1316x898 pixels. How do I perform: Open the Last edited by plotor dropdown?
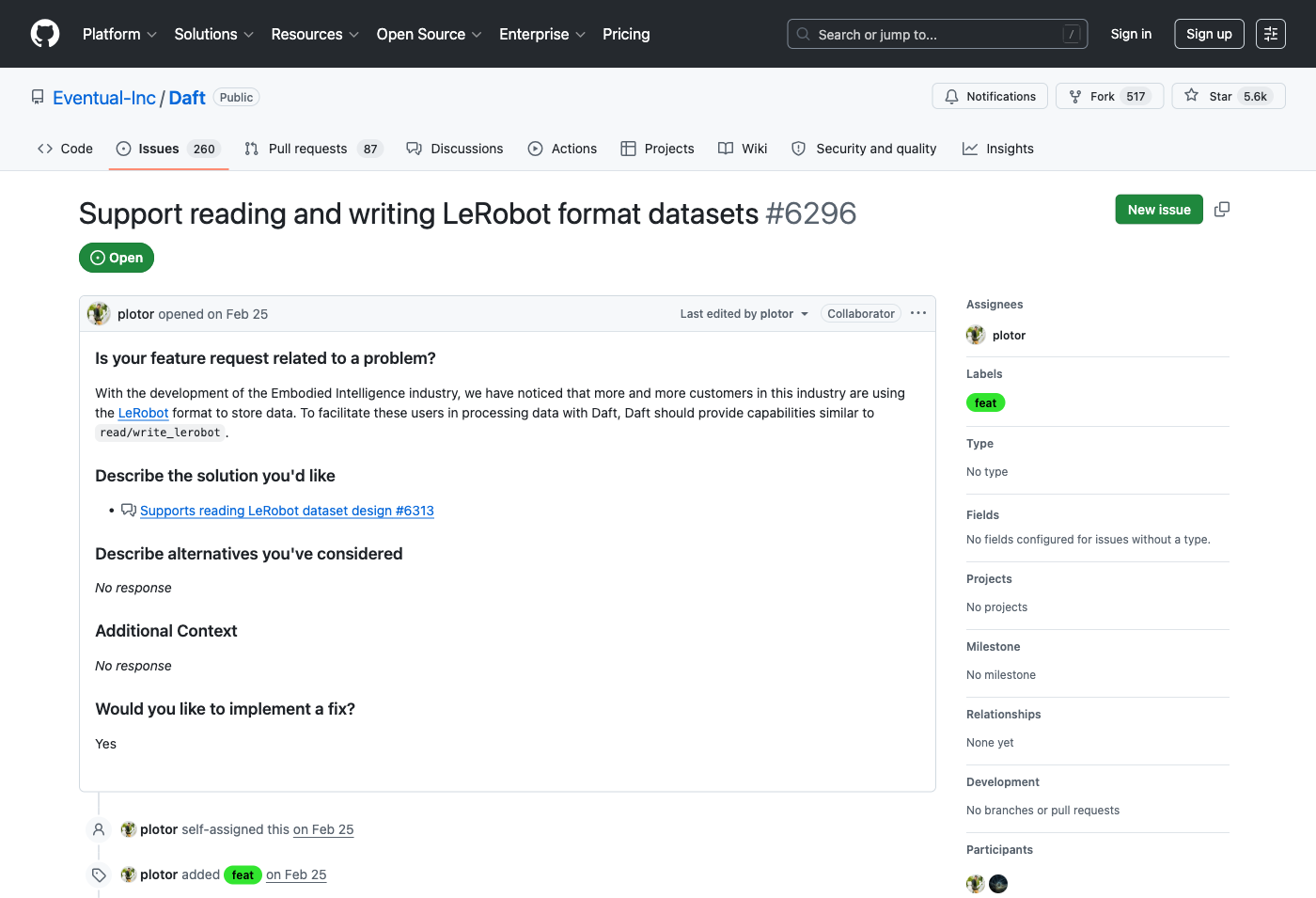point(744,314)
